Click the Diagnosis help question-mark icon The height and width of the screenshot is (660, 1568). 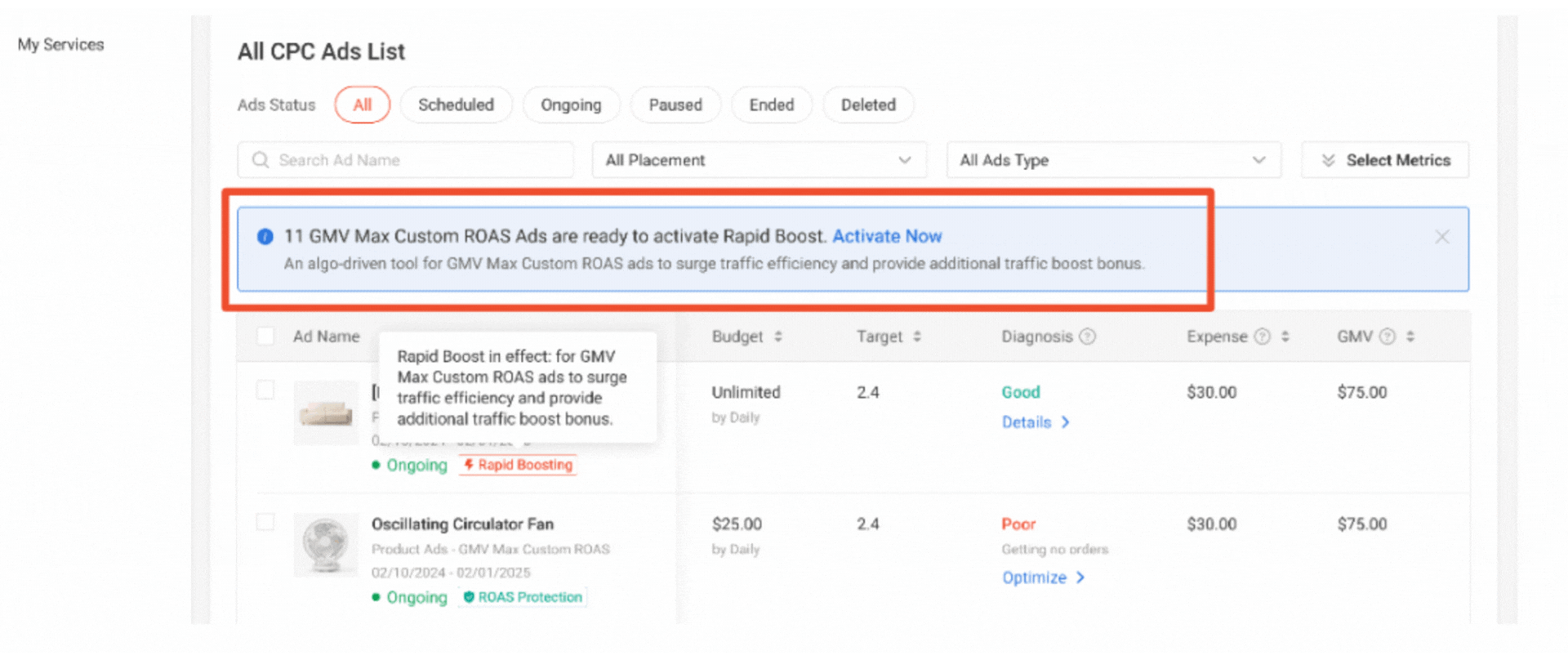1087,337
